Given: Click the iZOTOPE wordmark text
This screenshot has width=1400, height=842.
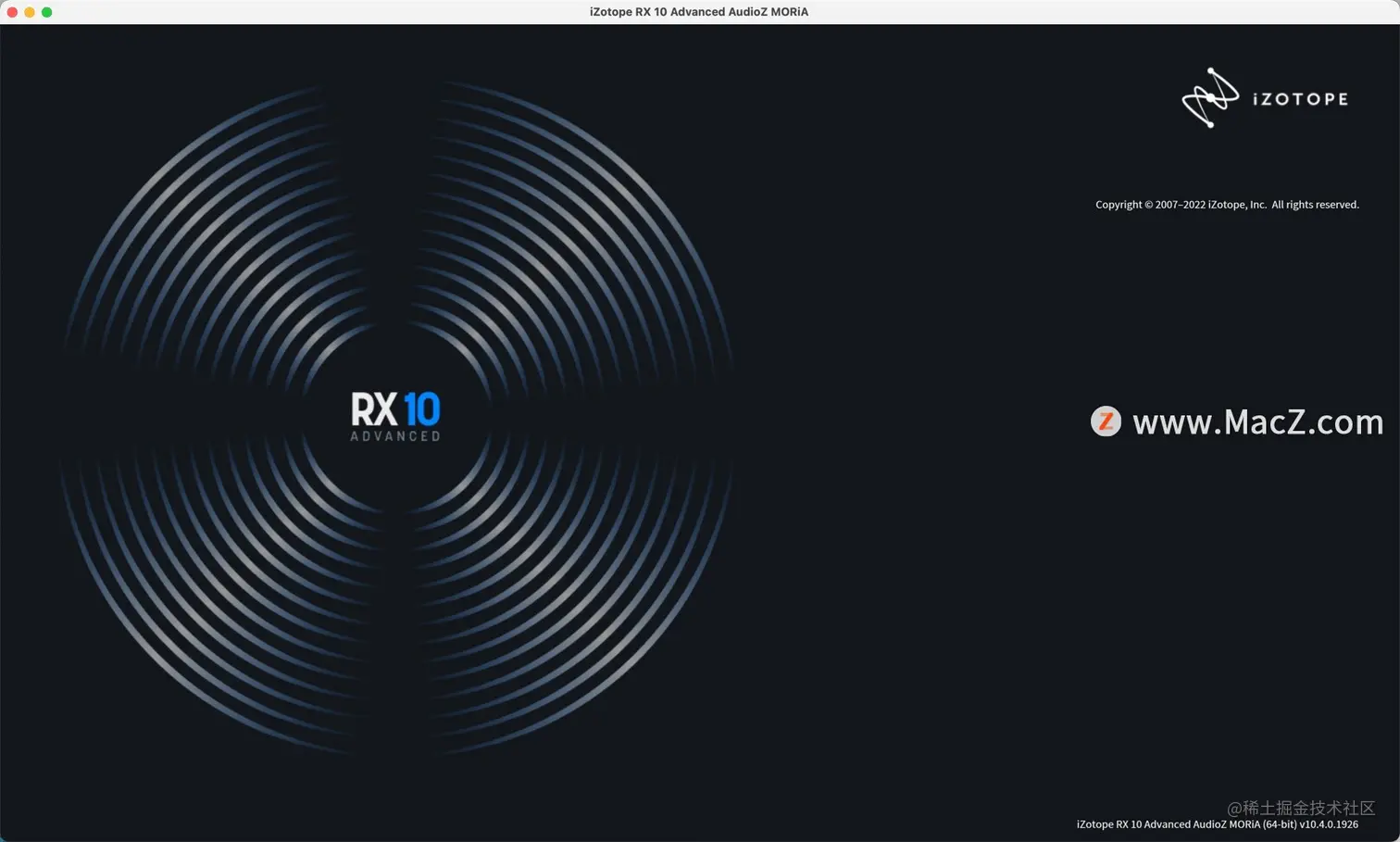Looking at the screenshot, I should (1300, 99).
